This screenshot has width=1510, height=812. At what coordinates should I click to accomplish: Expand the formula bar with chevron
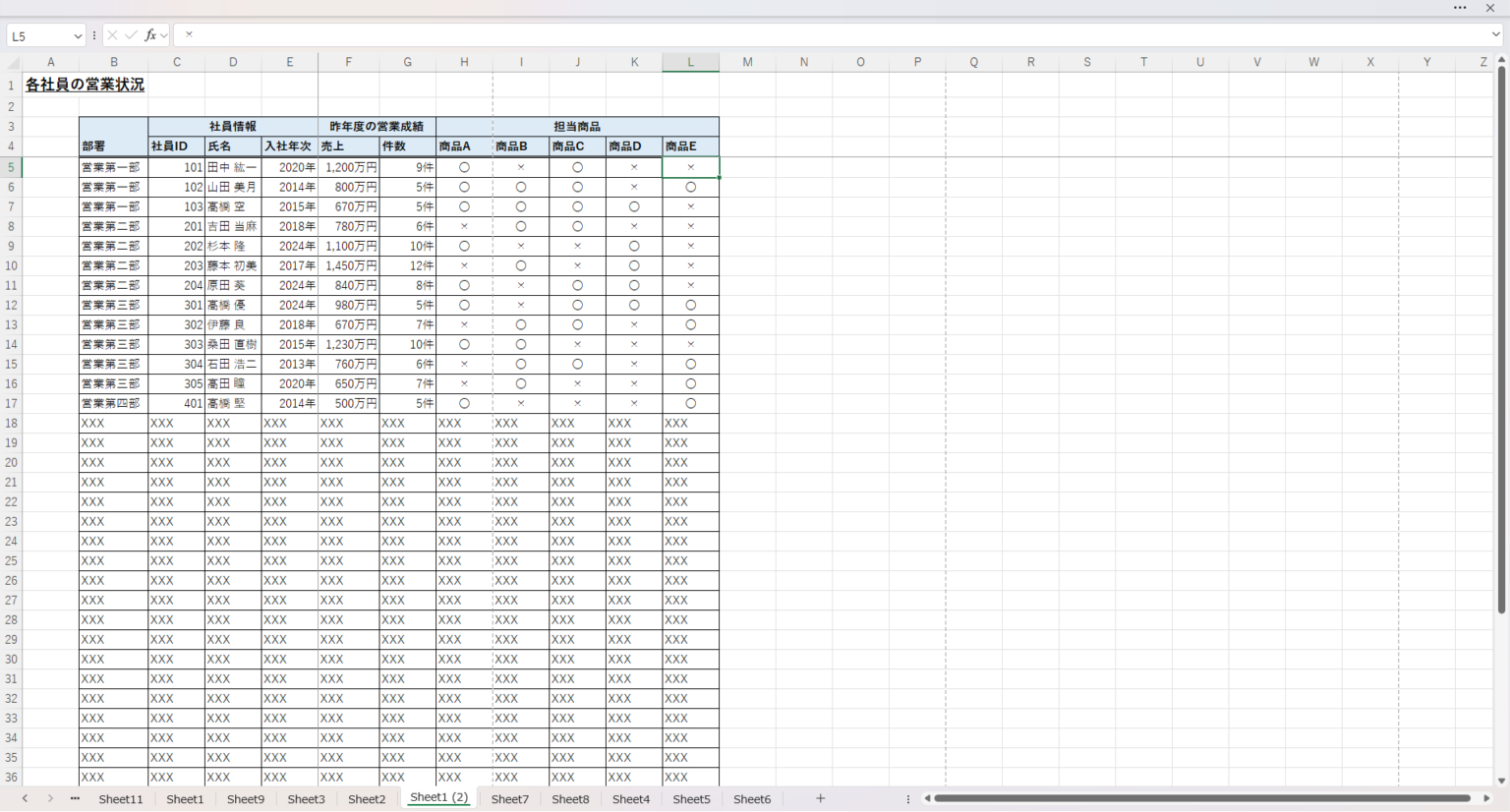[x=1496, y=35]
